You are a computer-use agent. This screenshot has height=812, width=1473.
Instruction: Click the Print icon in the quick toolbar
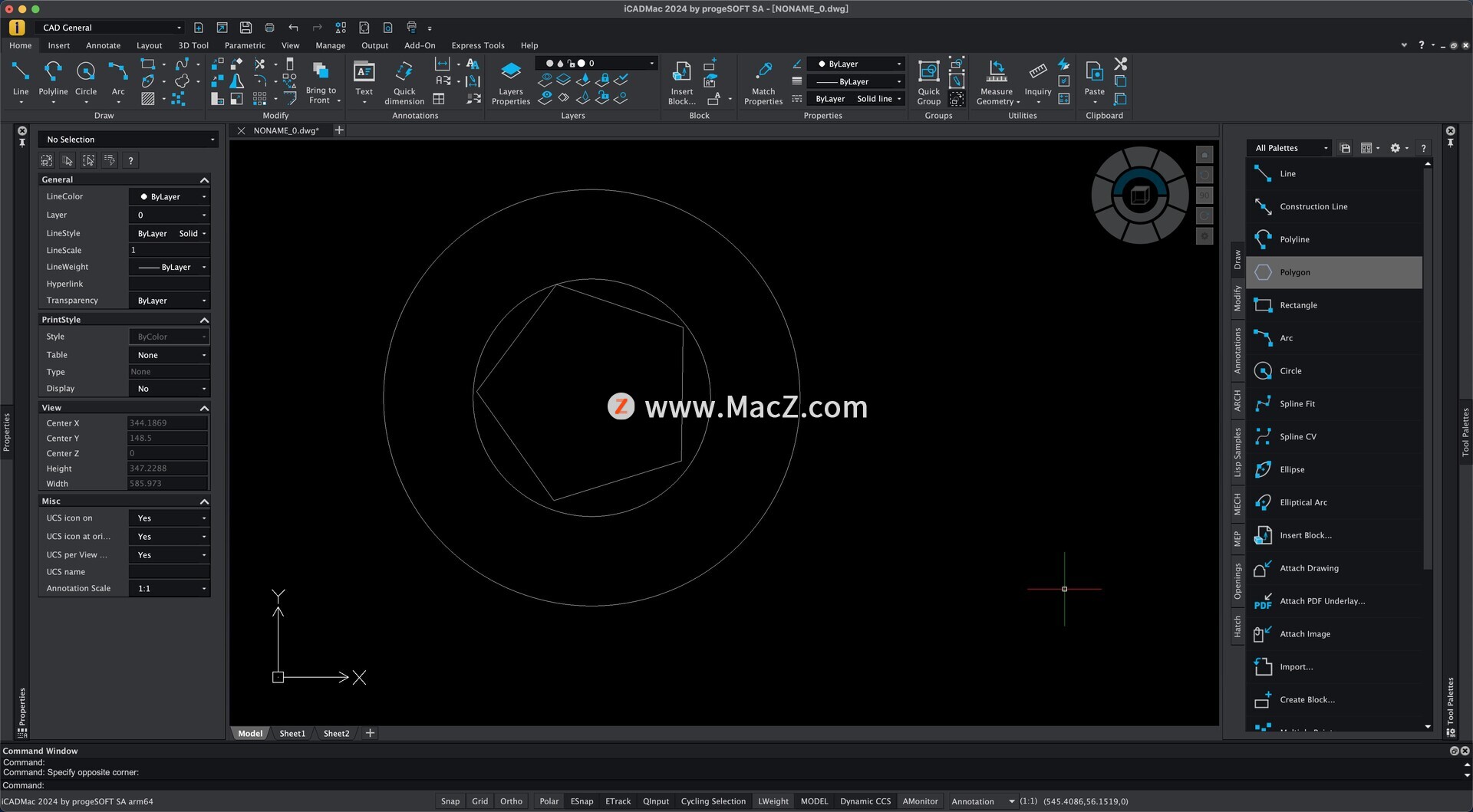(269, 28)
